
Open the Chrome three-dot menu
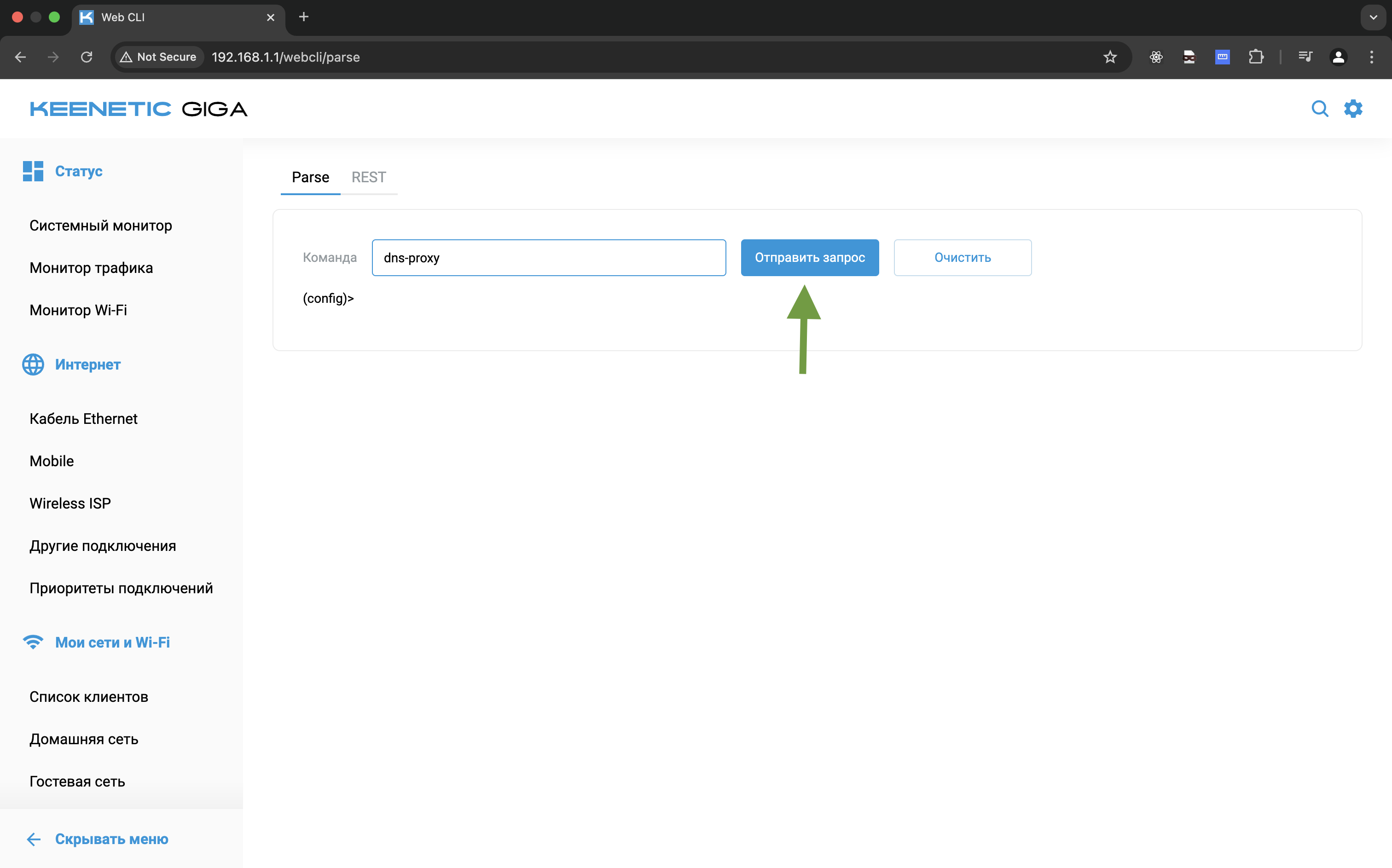1371,57
